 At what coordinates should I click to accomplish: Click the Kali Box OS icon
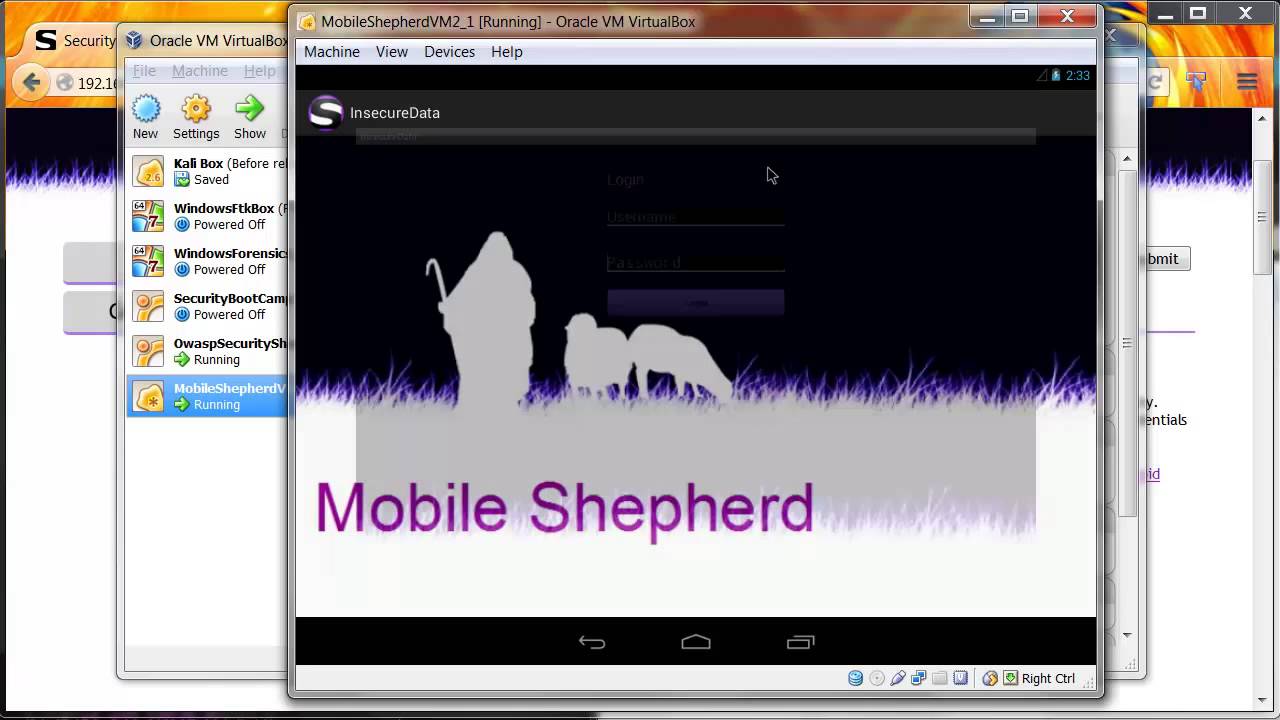pyautogui.click(x=149, y=172)
